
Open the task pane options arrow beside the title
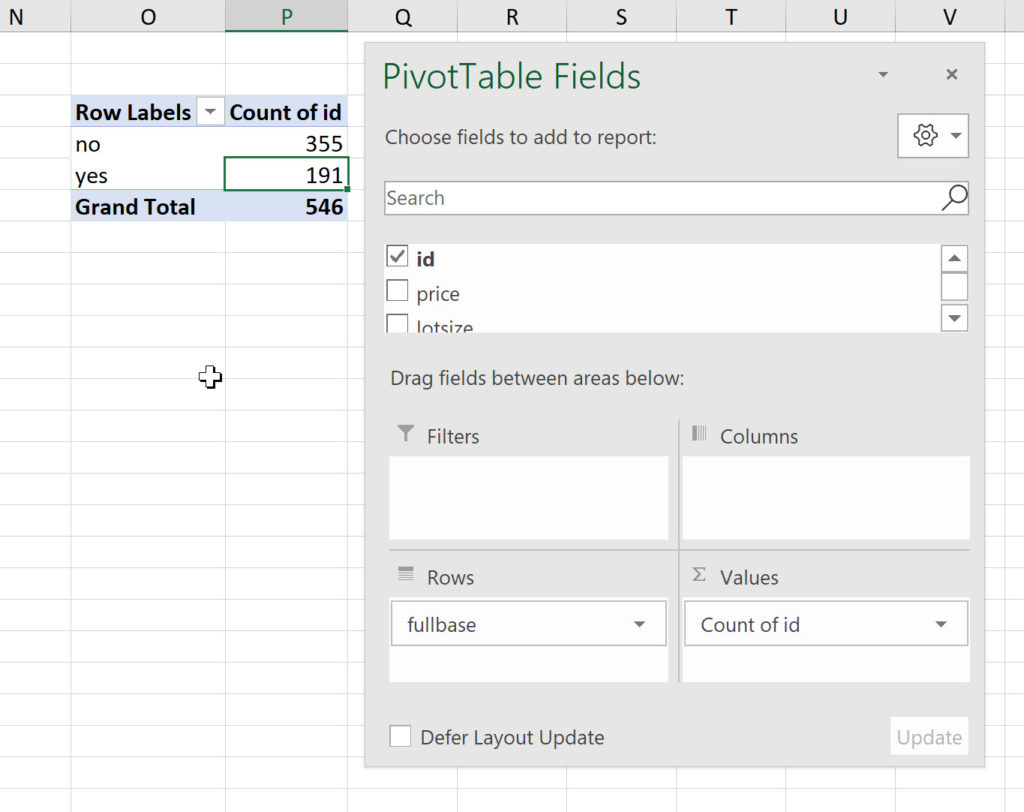click(882, 75)
